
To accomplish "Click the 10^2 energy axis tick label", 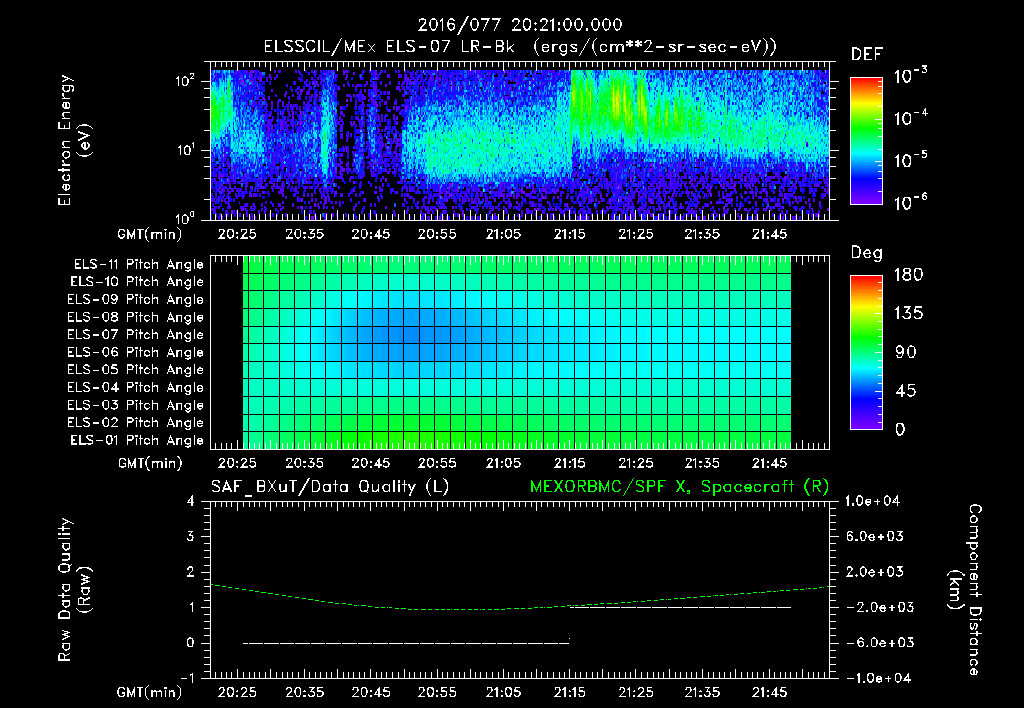I will [186, 81].
